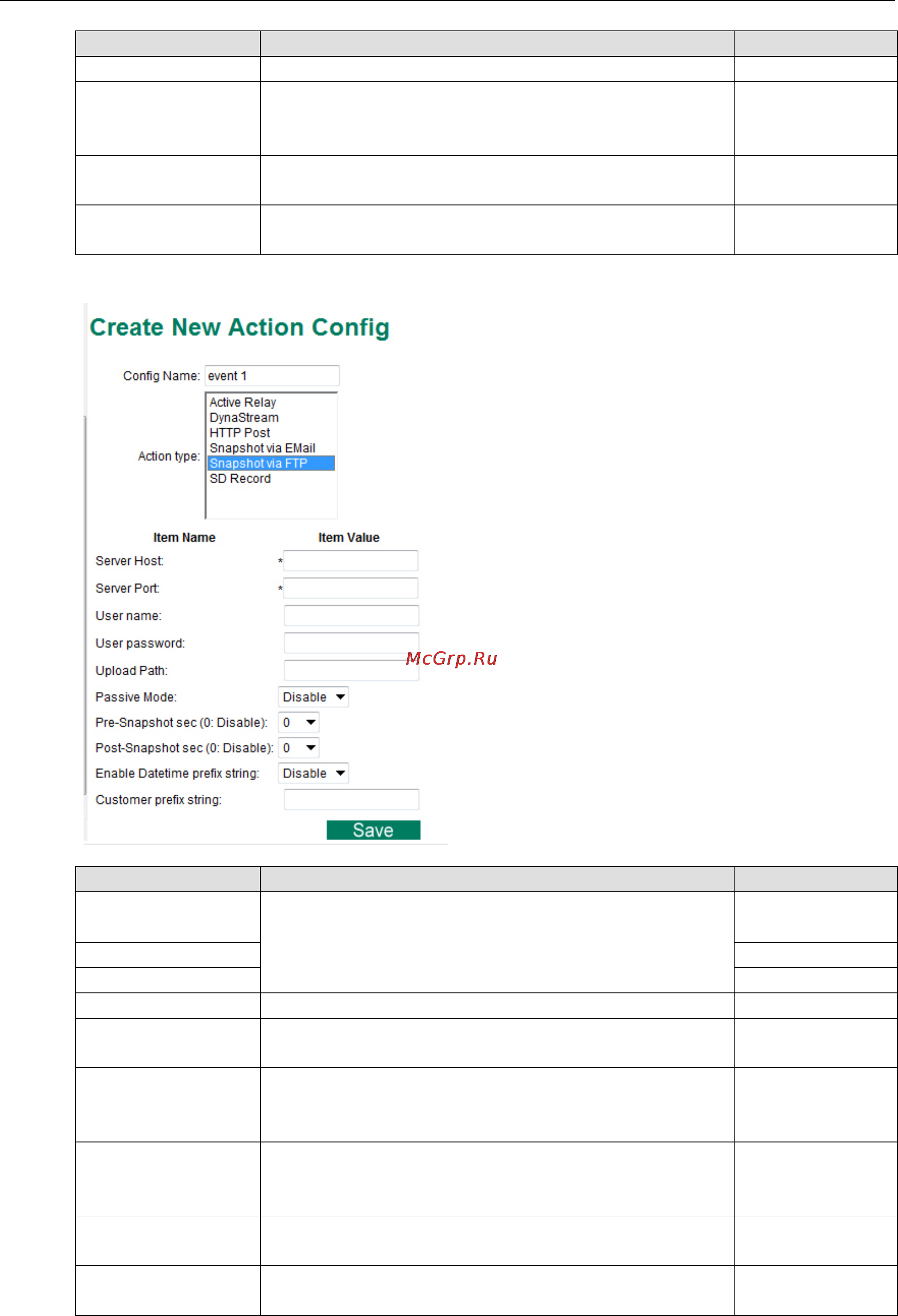
Task: Click the Customer prefix string field
Action: coord(351,799)
